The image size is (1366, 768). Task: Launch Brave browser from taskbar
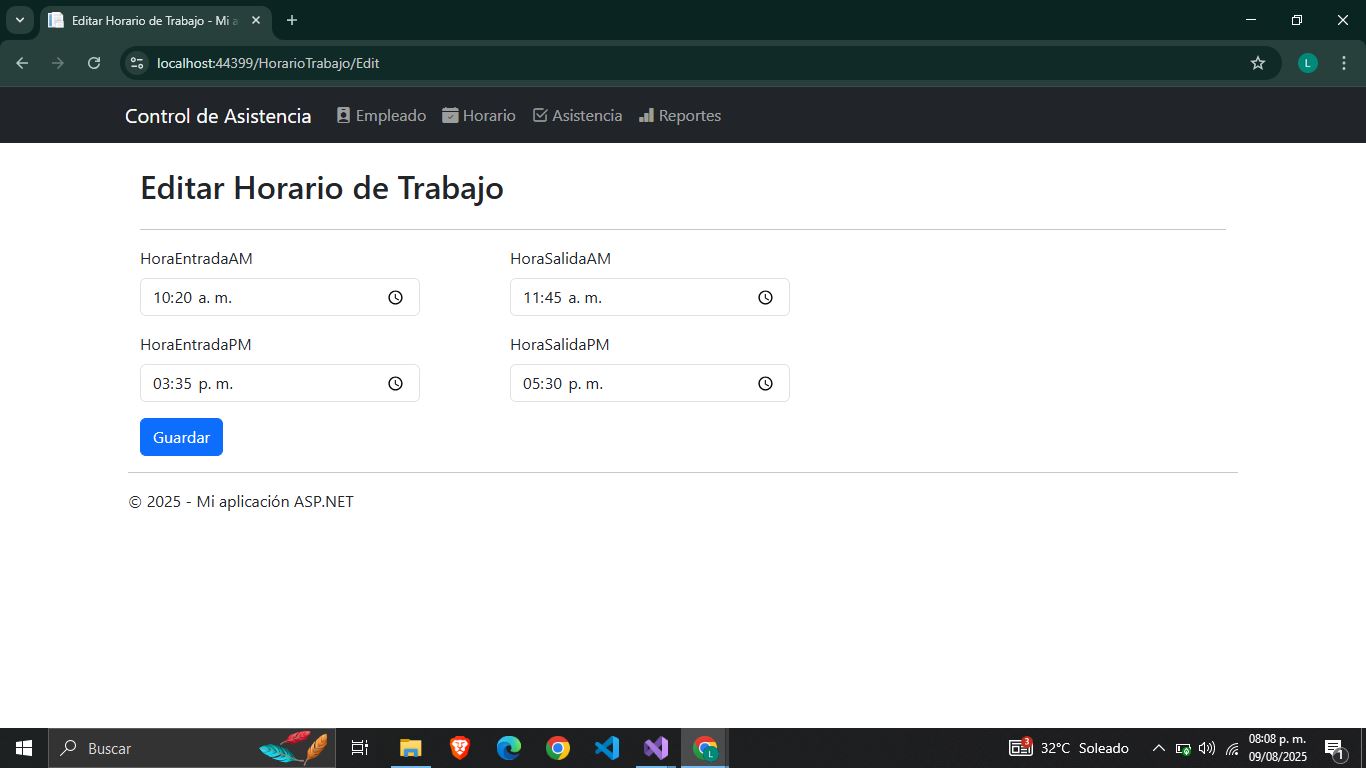(460, 748)
